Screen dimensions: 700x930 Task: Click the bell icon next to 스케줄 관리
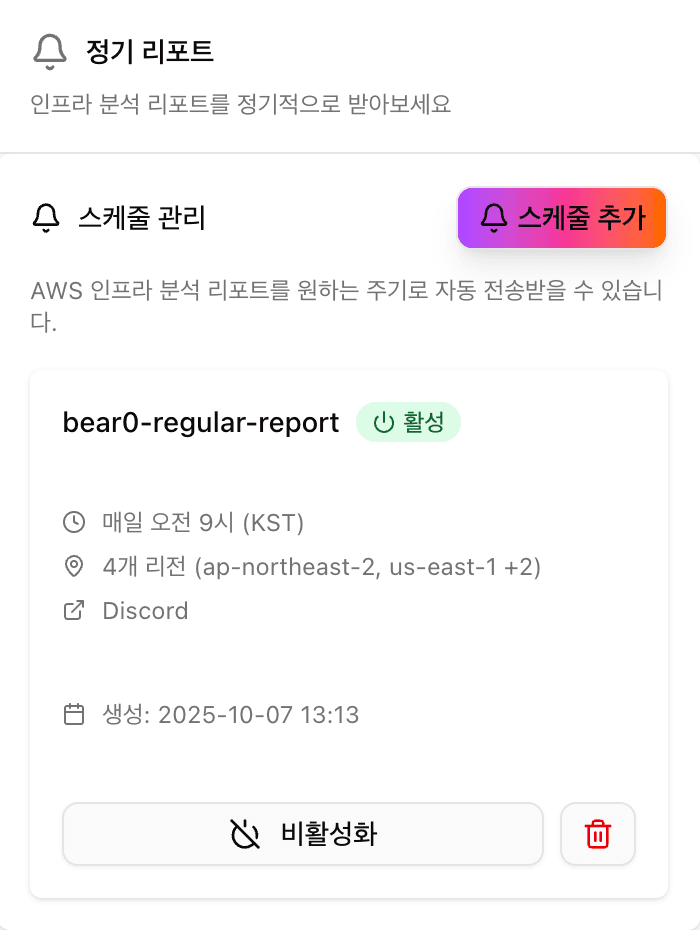(x=46, y=217)
